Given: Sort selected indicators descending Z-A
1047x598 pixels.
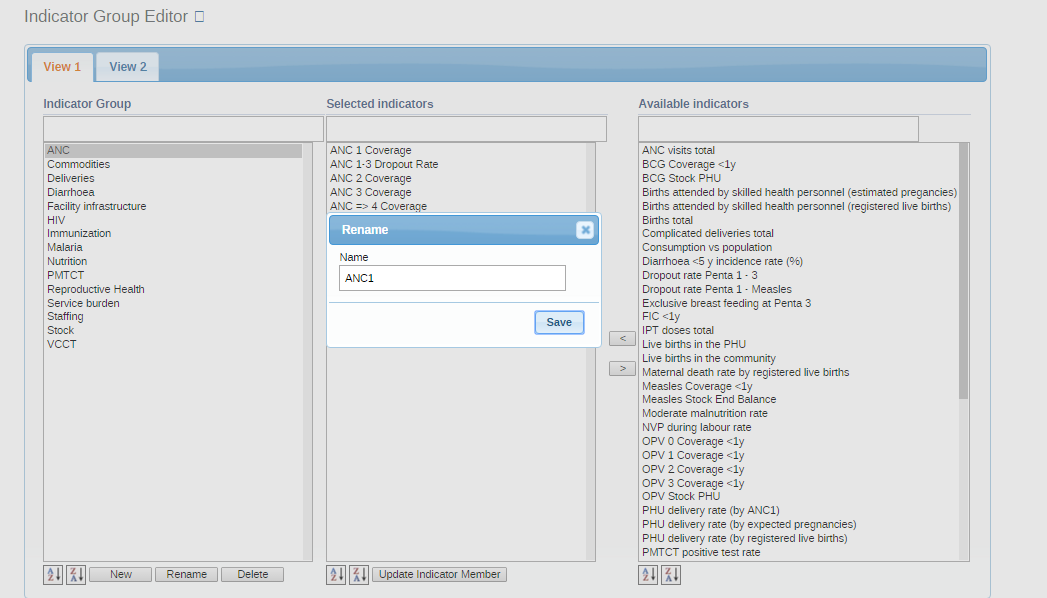Looking at the screenshot, I should pos(359,575).
